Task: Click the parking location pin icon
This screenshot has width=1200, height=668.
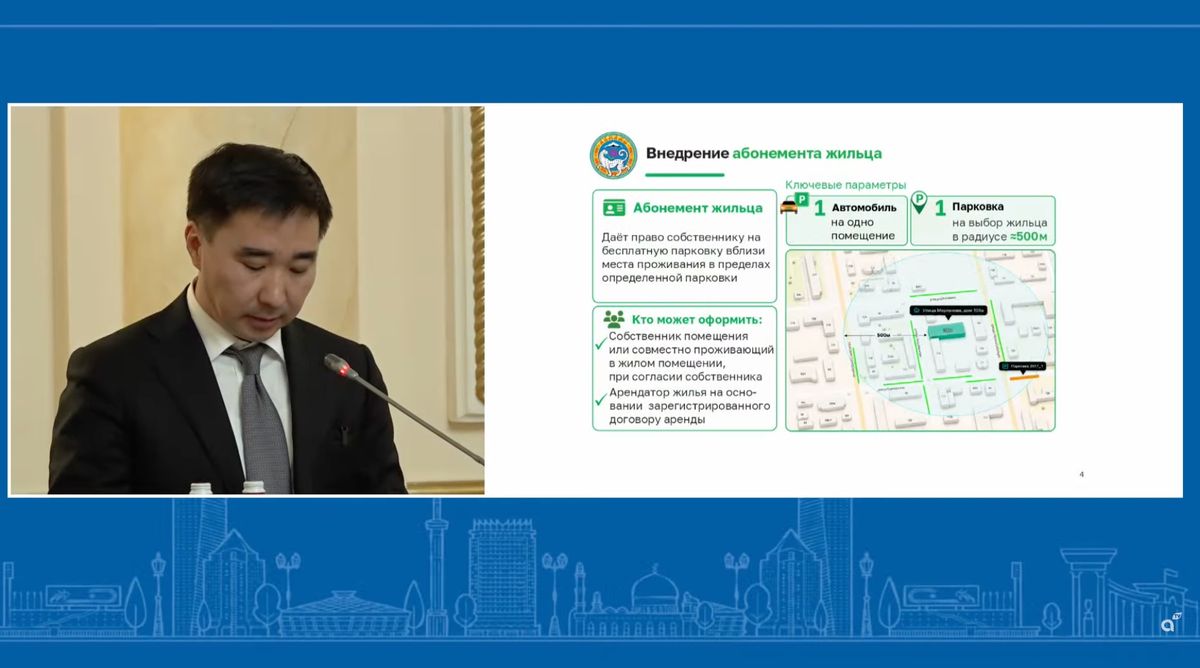Action: (x=918, y=204)
